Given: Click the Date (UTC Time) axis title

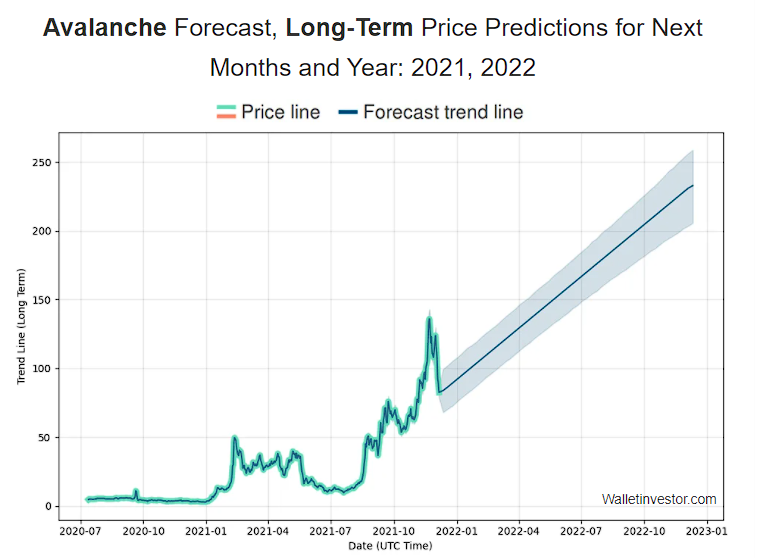Looking at the screenshot, I should 390,546.
